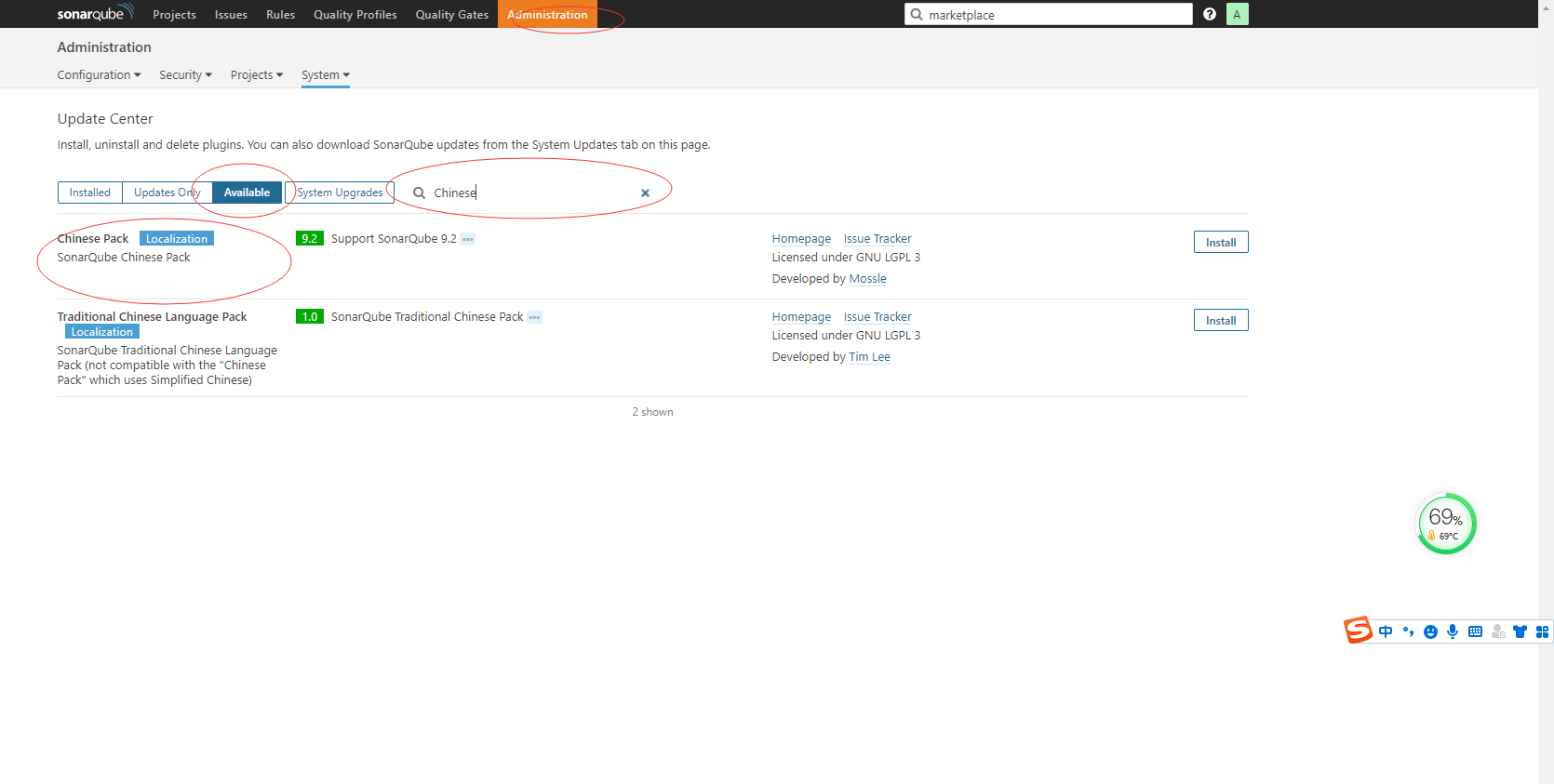Open Issues in the top navigation
1554x784 pixels.
231,14
